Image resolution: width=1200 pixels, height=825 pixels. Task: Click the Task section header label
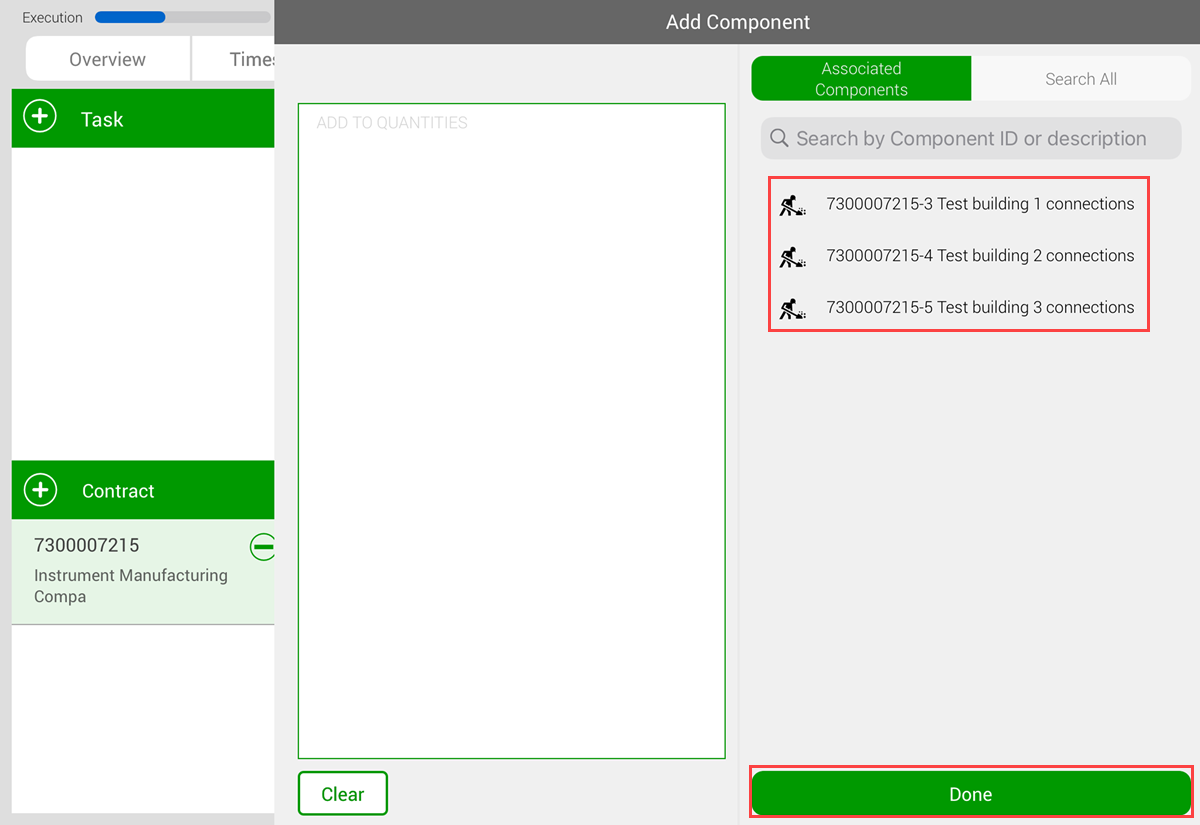[102, 119]
